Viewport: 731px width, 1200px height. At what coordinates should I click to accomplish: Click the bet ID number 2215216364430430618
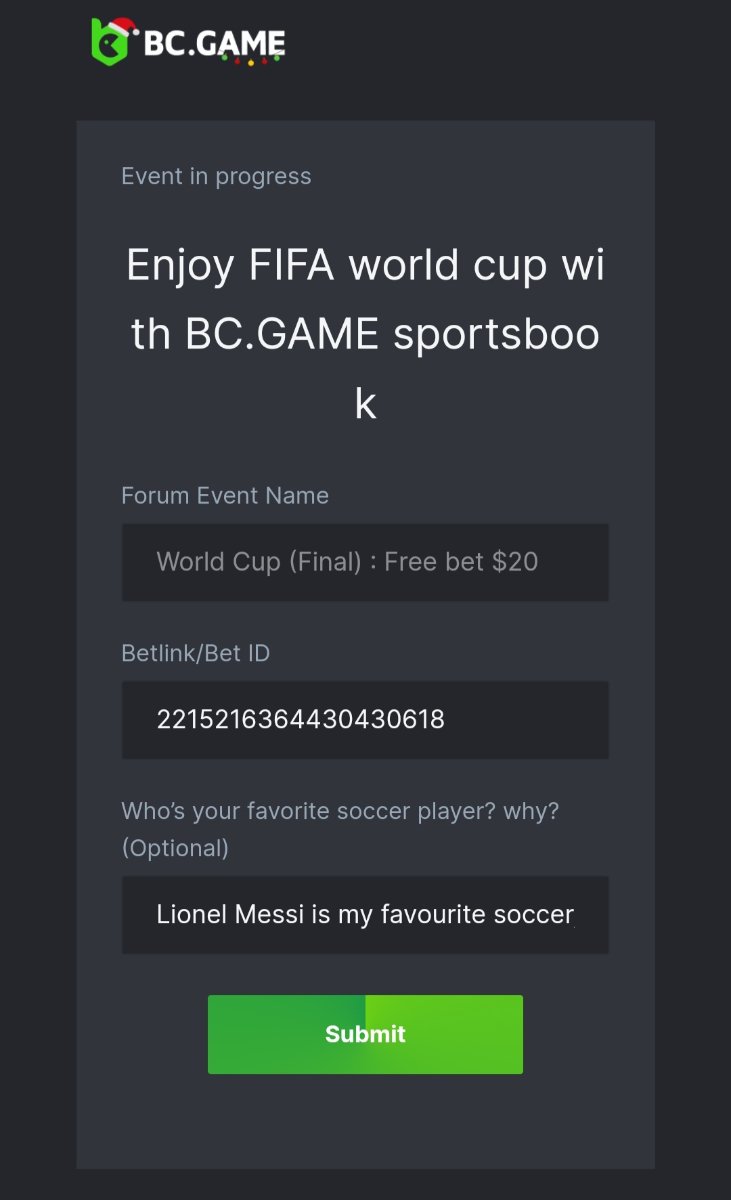coord(301,719)
